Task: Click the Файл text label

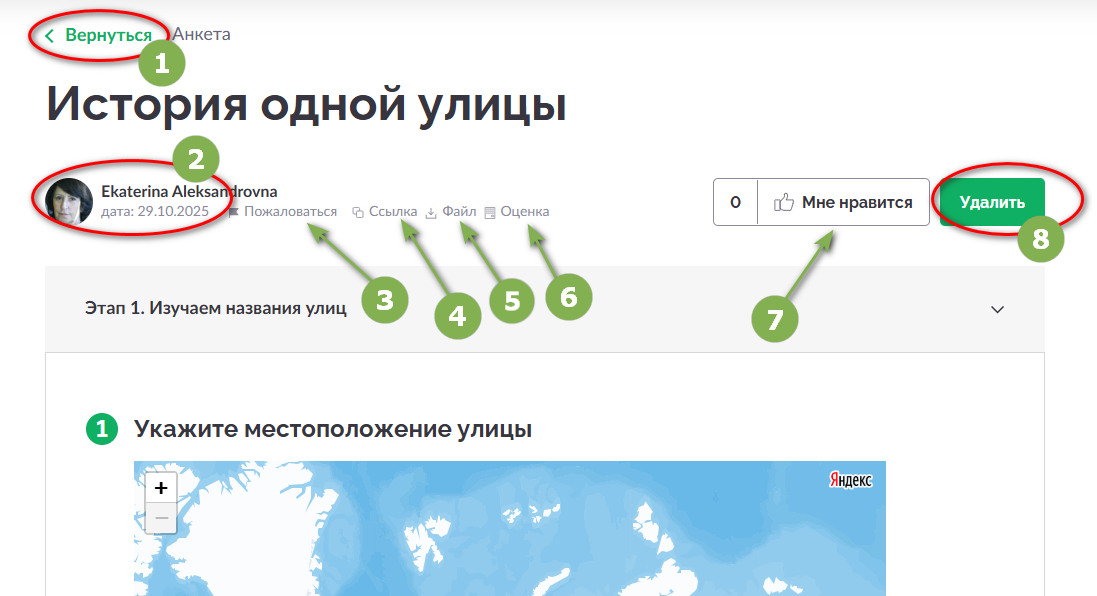Action: [x=459, y=212]
